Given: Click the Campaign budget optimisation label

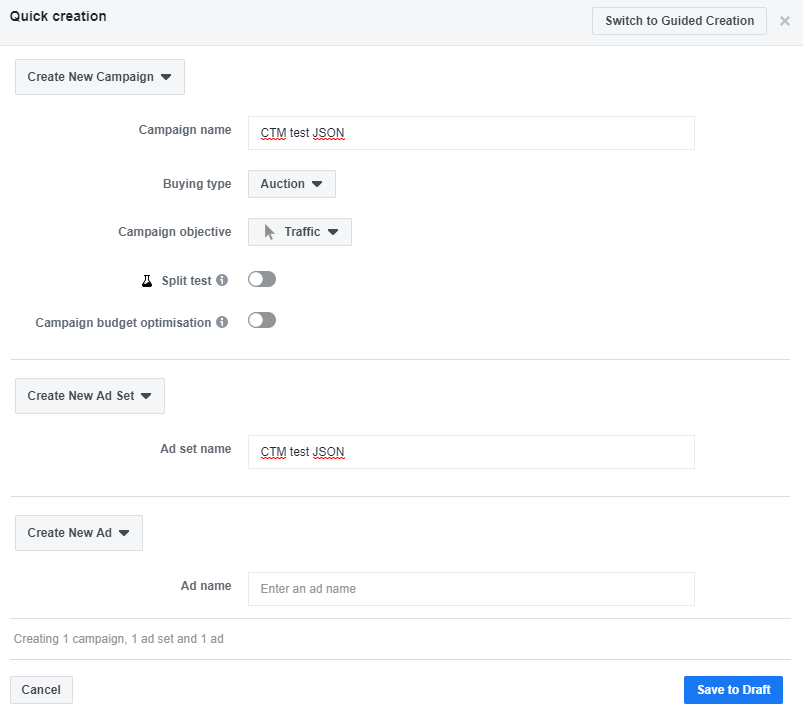Looking at the screenshot, I should pos(123,323).
